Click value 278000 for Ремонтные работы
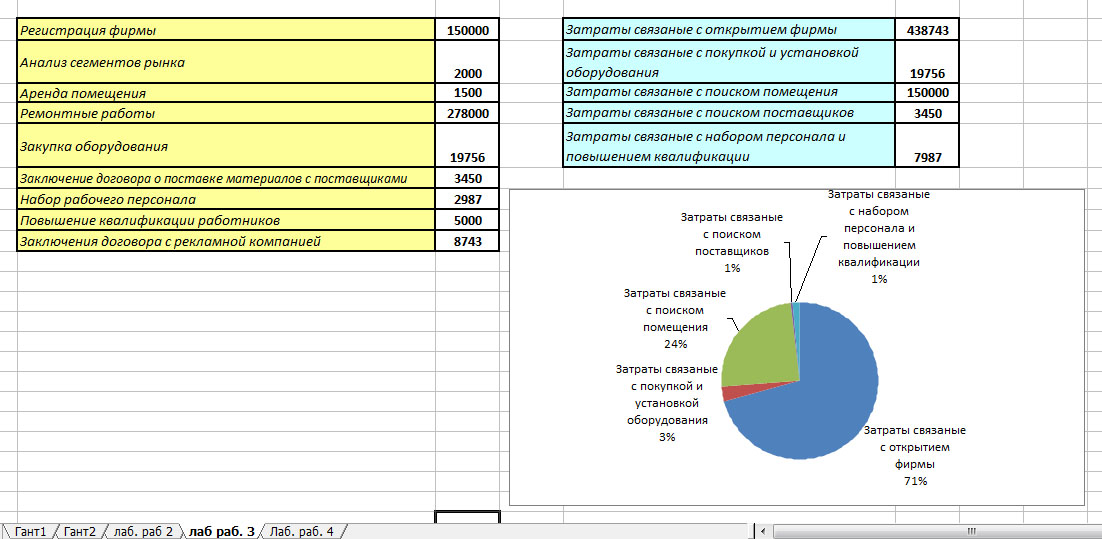1102x539 pixels. click(467, 112)
